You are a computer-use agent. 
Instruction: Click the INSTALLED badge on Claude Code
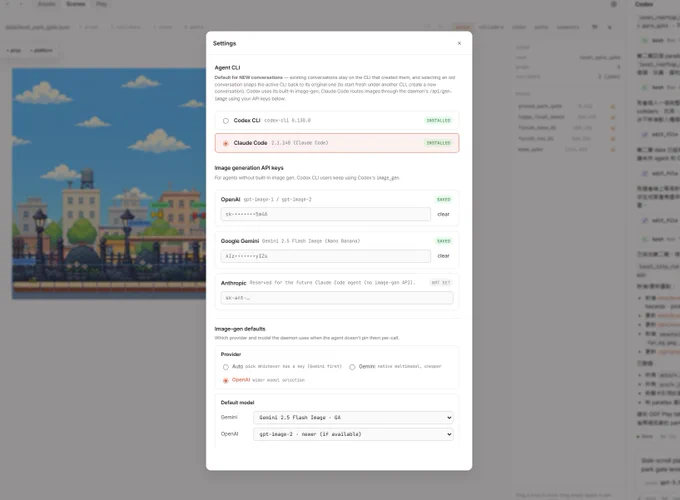coord(438,143)
